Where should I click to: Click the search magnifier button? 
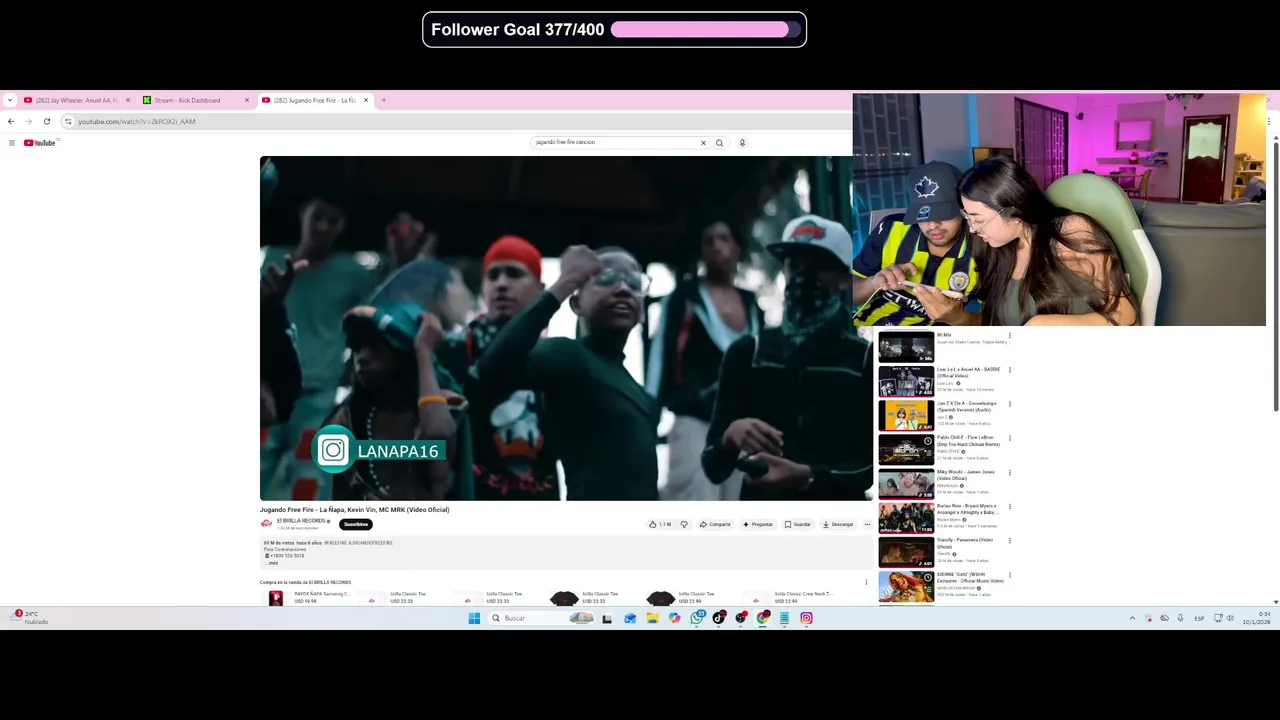click(x=719, y=142)
